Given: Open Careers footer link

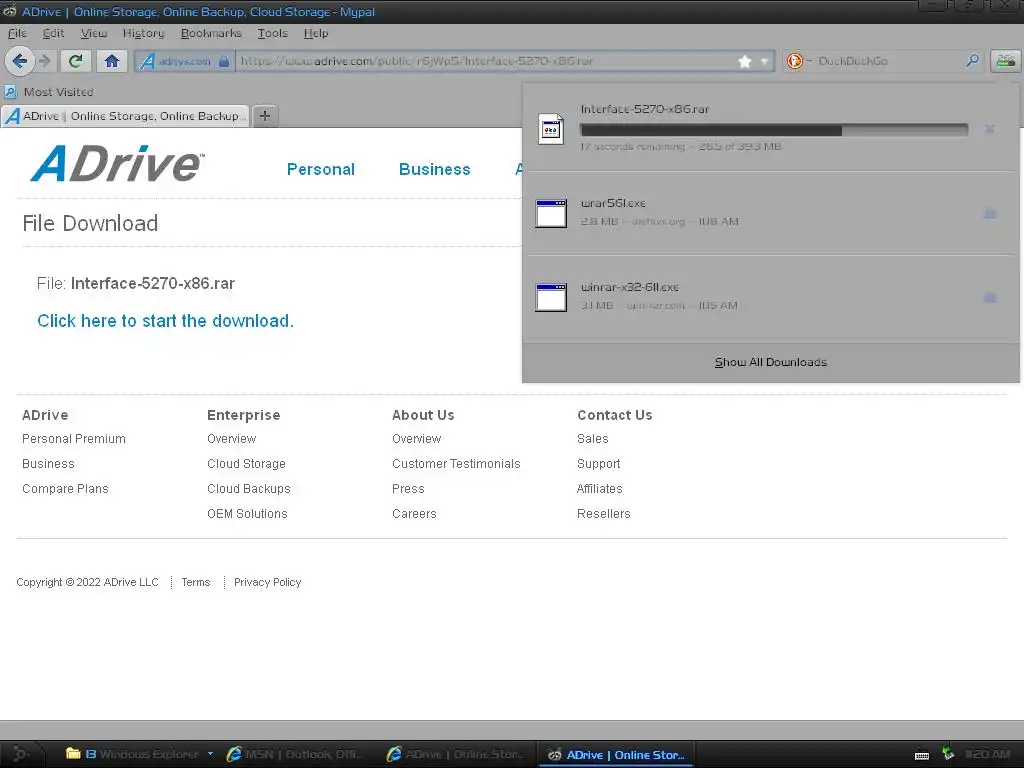Looking at the screenshot, I should pos(414,514).
